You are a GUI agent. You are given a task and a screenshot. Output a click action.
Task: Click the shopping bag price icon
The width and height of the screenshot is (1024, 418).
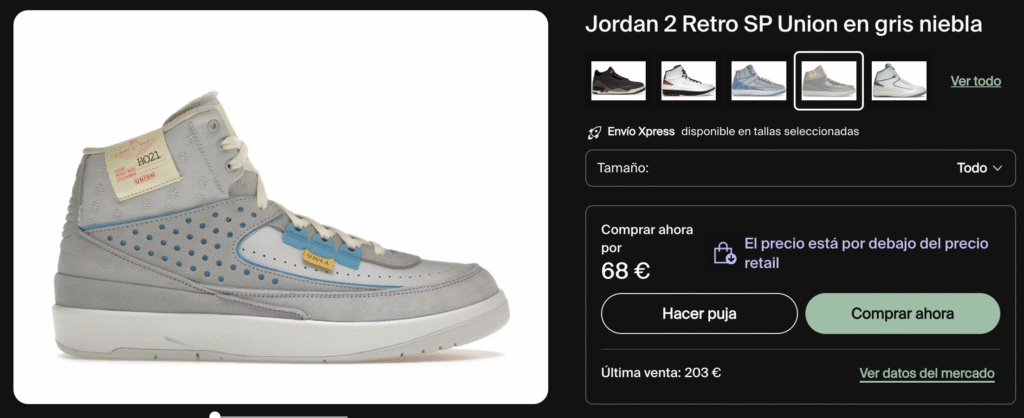(725, 253)
